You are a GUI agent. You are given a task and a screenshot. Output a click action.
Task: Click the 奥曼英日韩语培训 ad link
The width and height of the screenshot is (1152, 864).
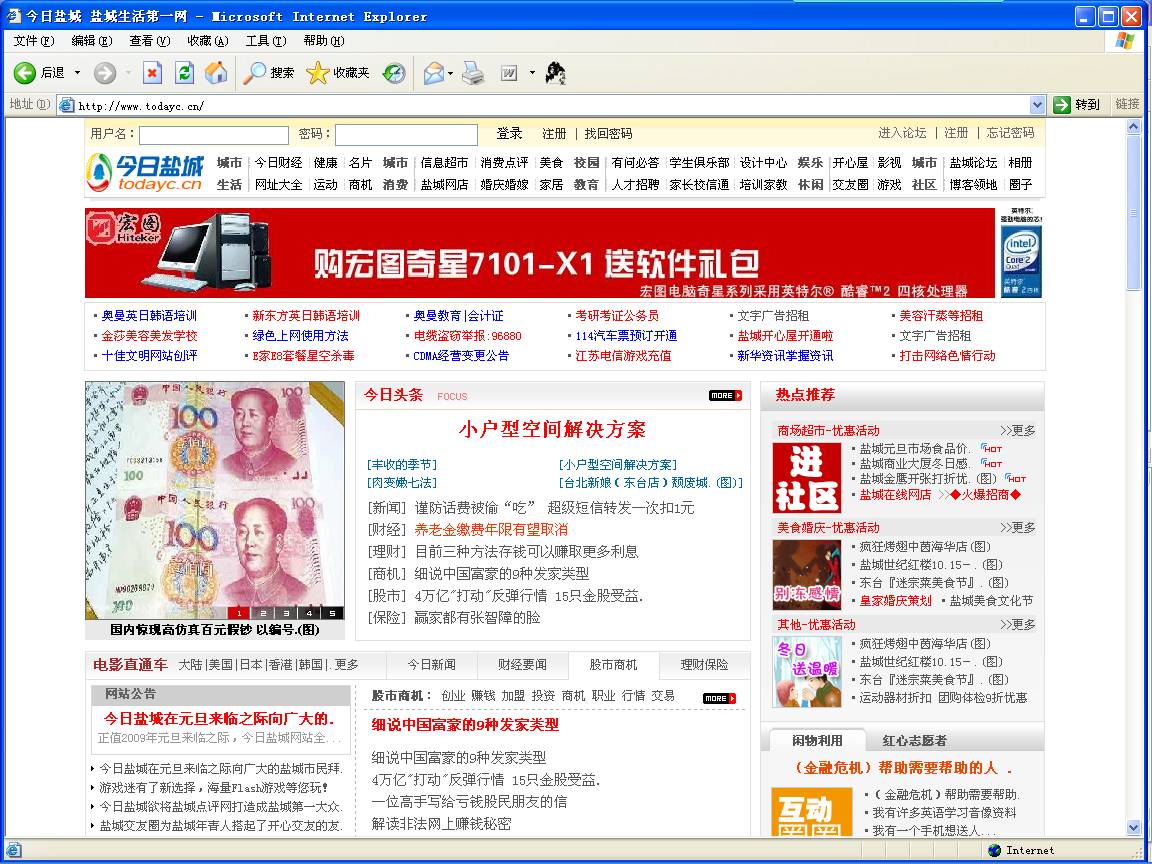(x=149, y=316)
